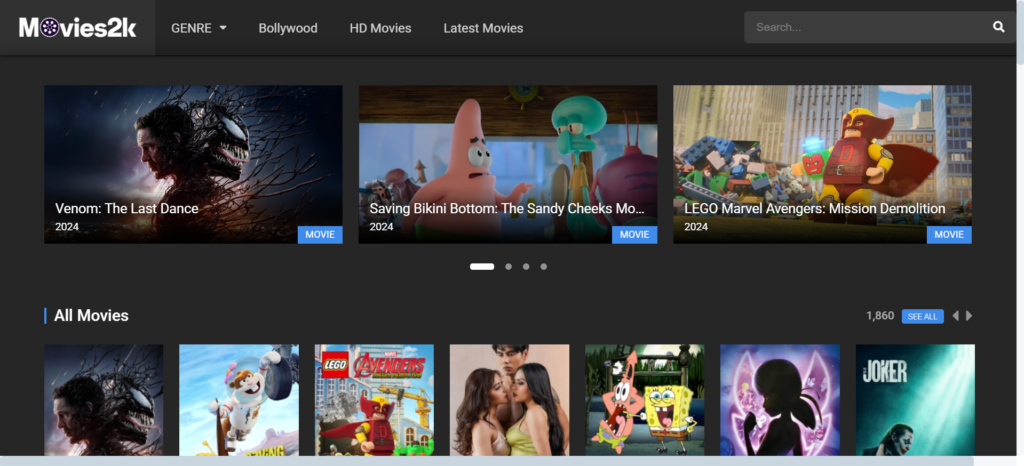Open the Bollywood menu item

pyautogui.click(x=288, y=28)
